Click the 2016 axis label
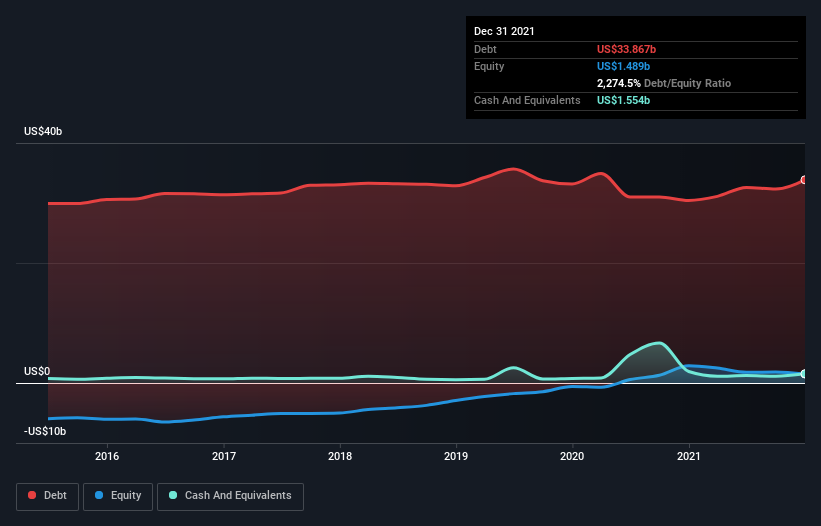 coord(107,456)
